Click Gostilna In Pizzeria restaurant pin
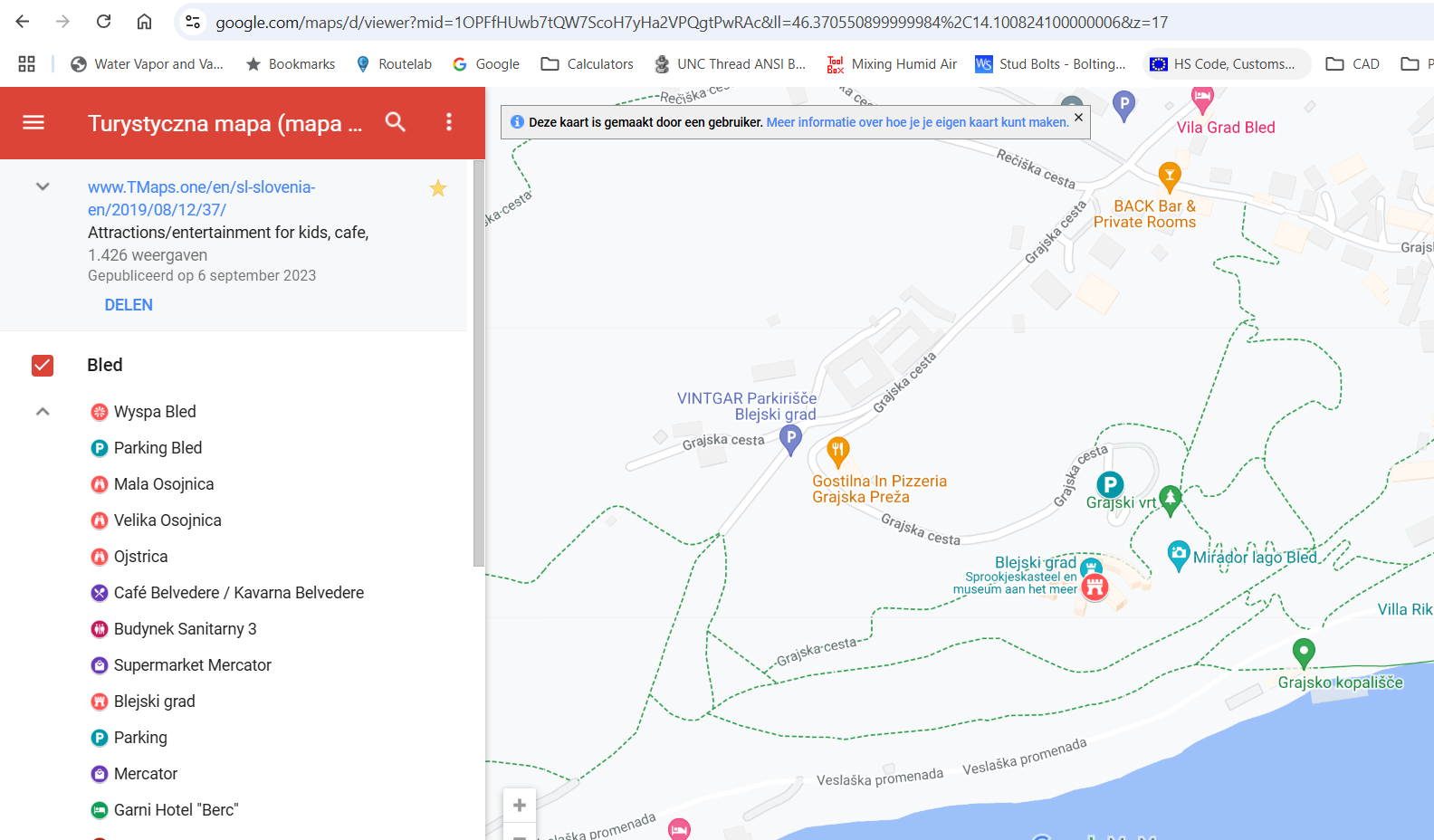The height and width of the screenshot is (840, 1434). 837,452
